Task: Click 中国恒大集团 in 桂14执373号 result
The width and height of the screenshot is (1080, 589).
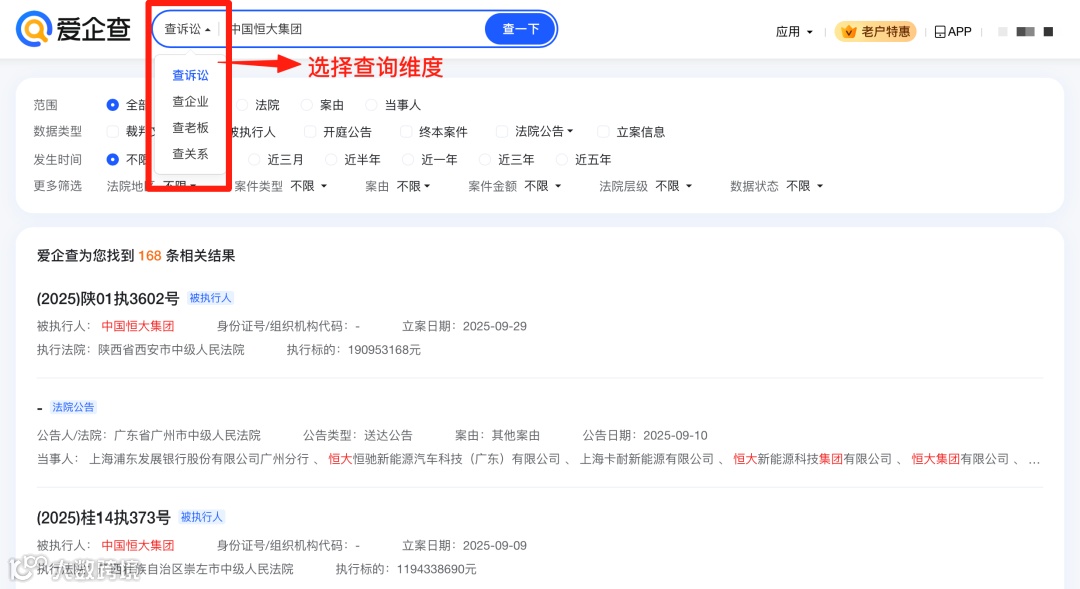Action: [x=138, y=545]
